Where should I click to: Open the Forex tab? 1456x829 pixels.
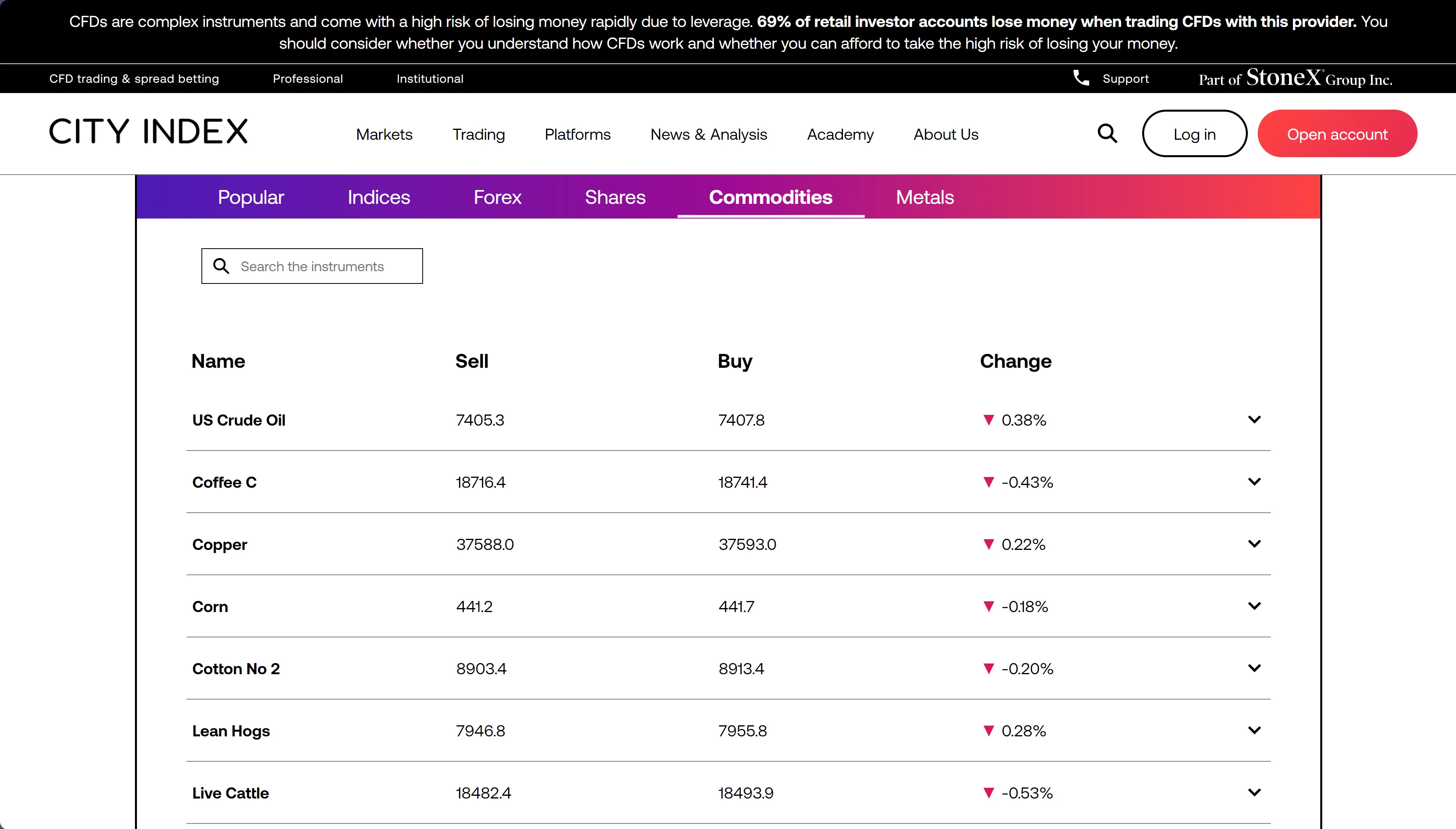497,197
